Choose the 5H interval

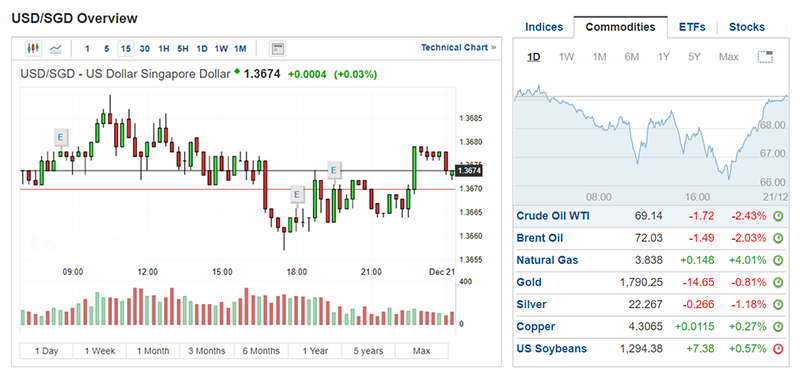[x=183, y=49]
